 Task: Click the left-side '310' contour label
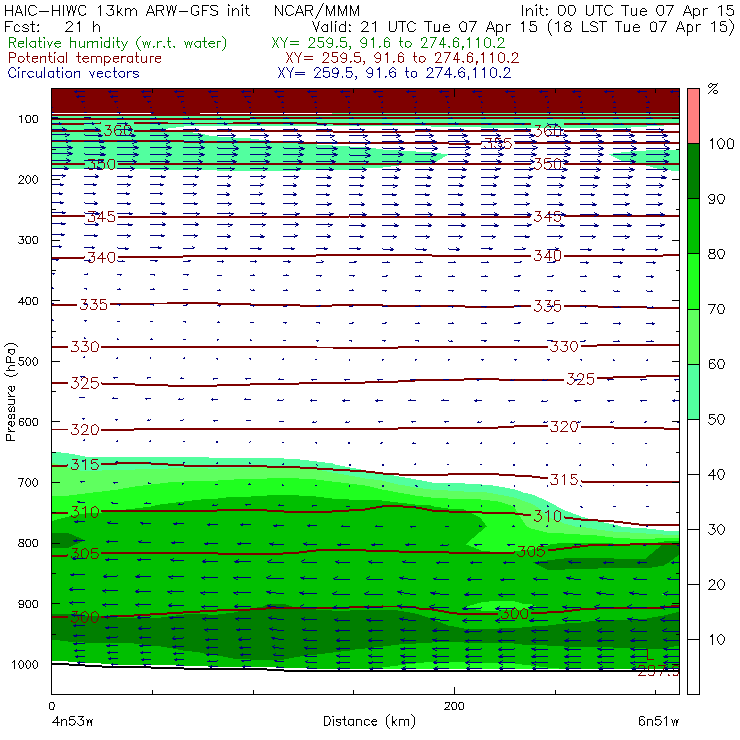pos(85,512)
